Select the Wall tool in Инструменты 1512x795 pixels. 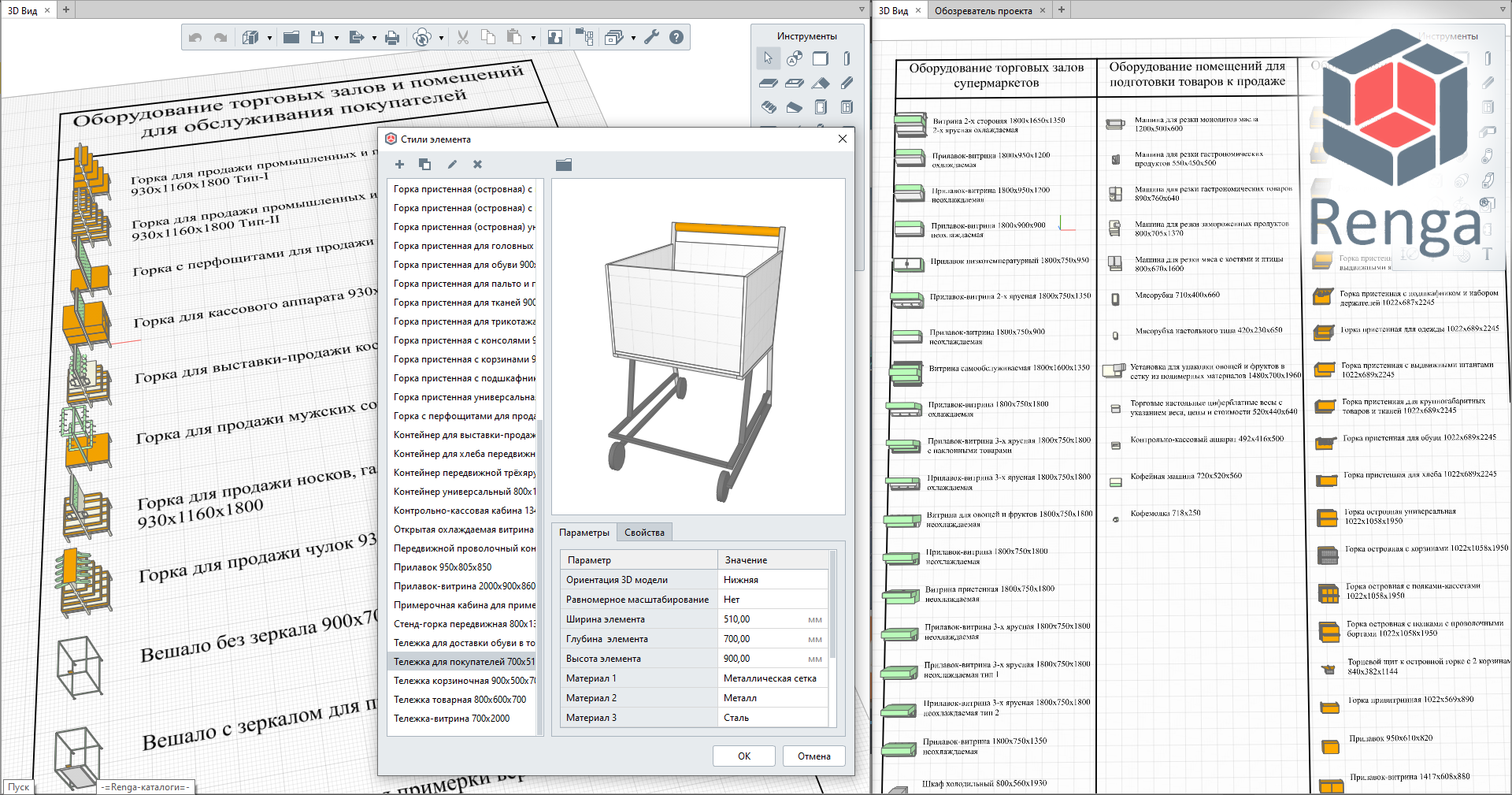click(821, 58)
